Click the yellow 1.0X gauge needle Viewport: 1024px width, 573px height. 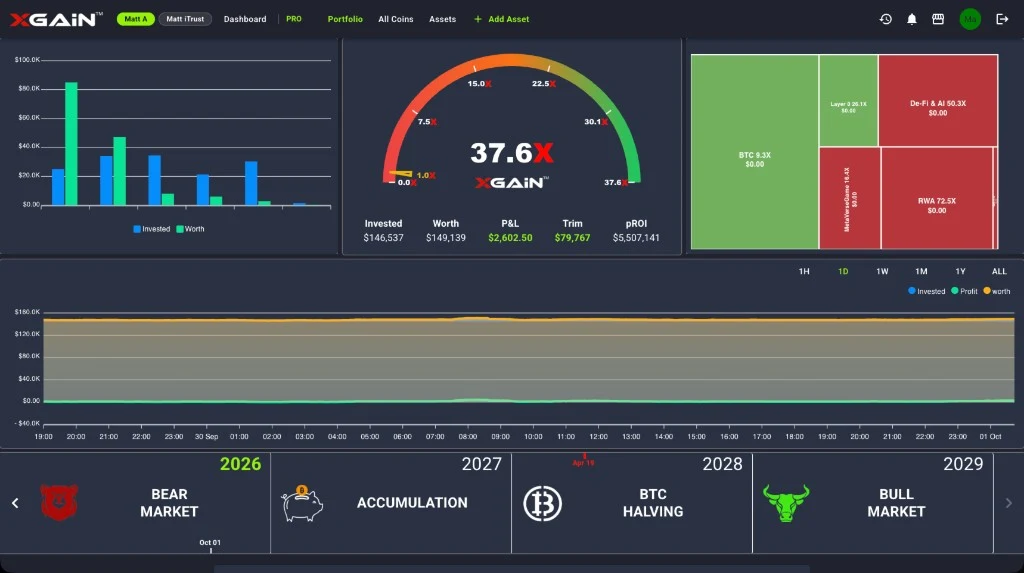point(401,174)
